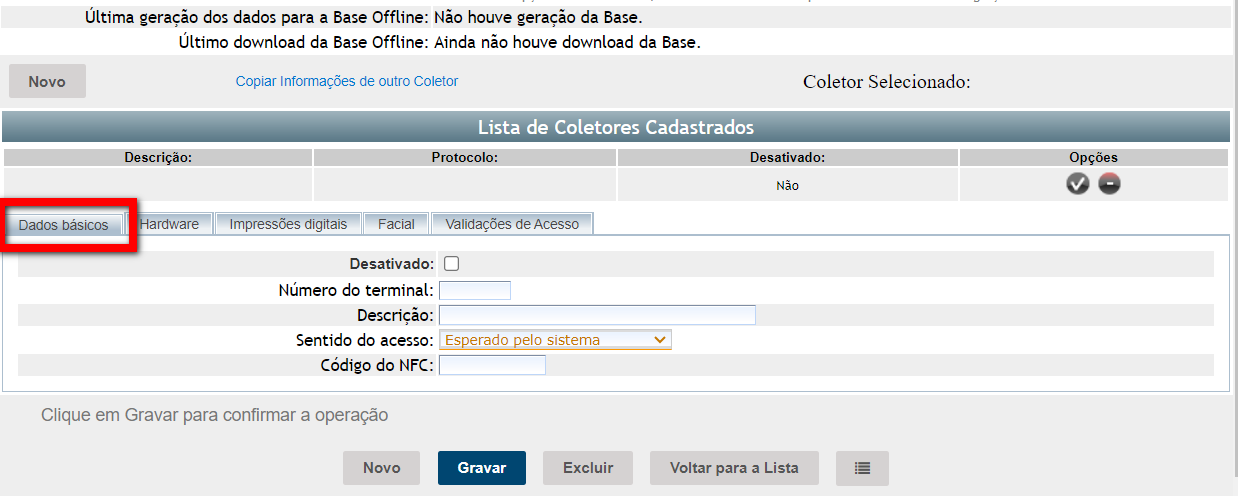Image resolution: width=1238 pixels, height=496 pixels.
Task: Click the Novo button above the collector list
Action: coord(47,82)
